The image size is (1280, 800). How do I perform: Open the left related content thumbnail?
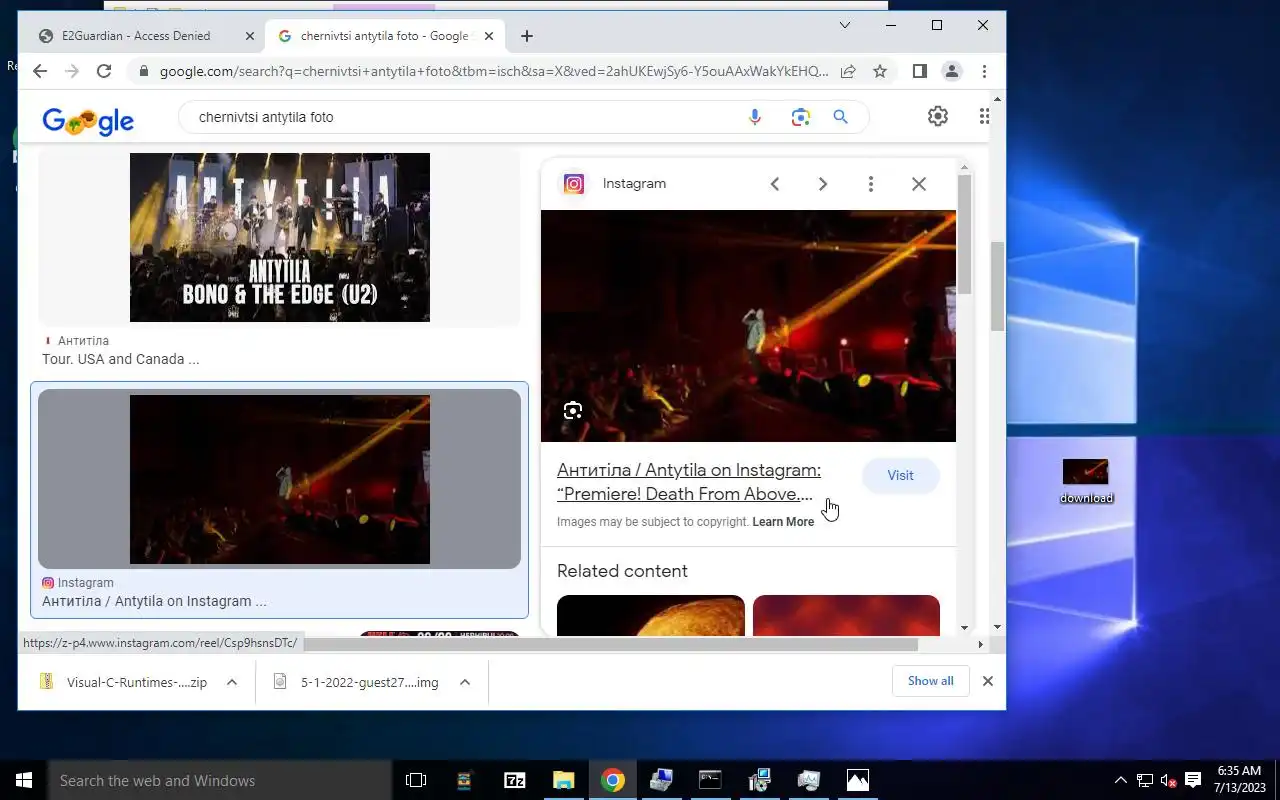(x=651, y=616)
